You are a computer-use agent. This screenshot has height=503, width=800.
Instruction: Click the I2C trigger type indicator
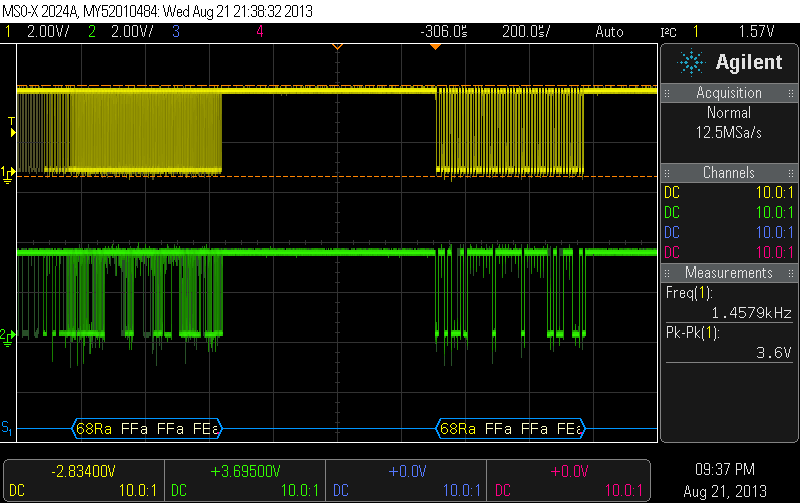coord(668,32)
